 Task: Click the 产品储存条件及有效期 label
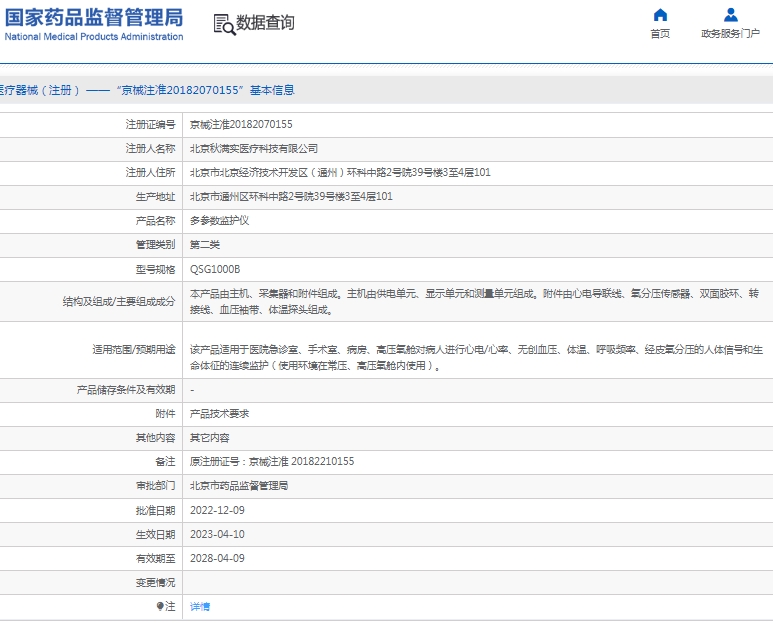coord(126,390)
